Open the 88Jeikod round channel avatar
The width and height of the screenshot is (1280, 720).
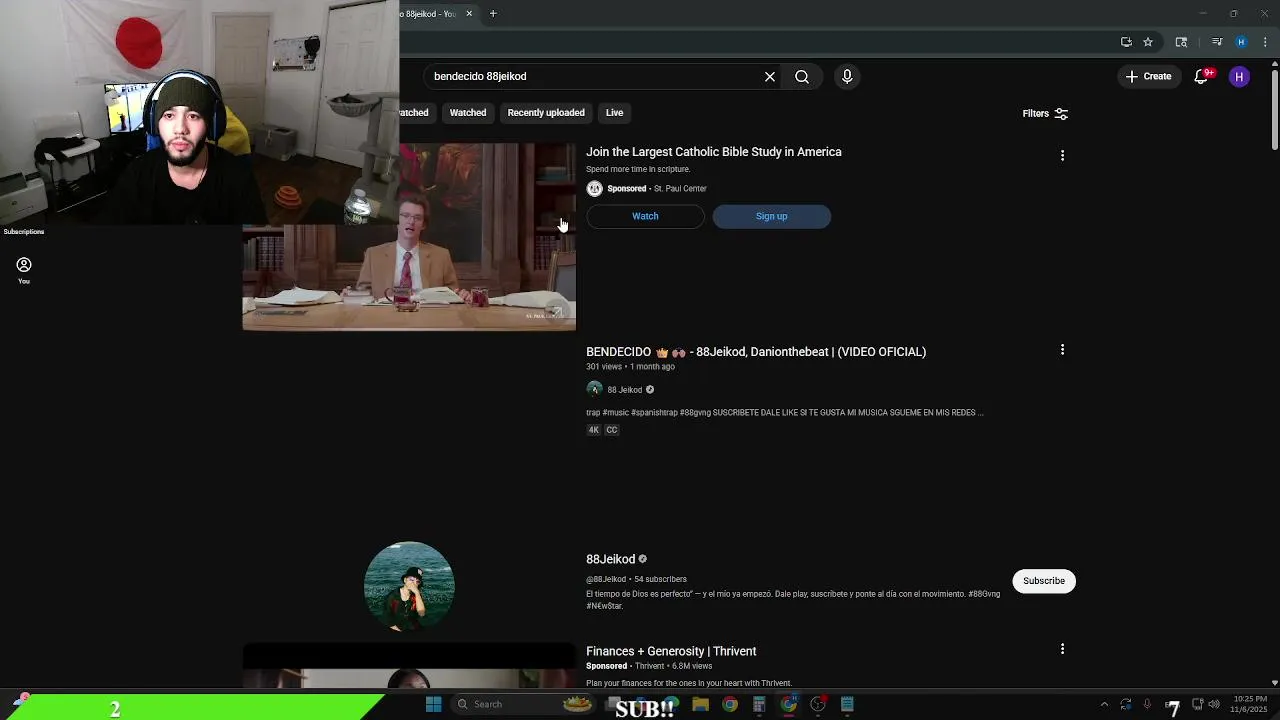coord(409,587)
